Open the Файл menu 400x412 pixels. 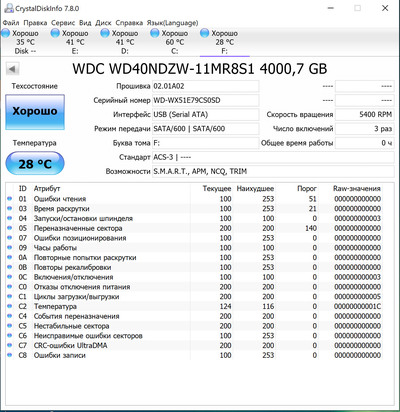coord(11,23)
